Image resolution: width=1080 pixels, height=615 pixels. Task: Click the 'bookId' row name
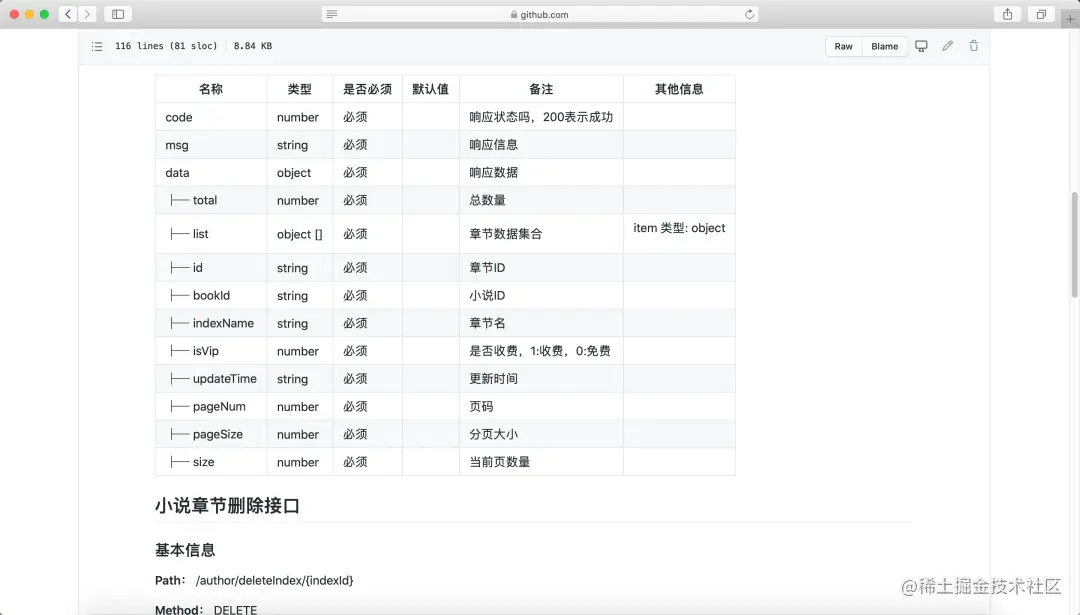coord(211,295)
